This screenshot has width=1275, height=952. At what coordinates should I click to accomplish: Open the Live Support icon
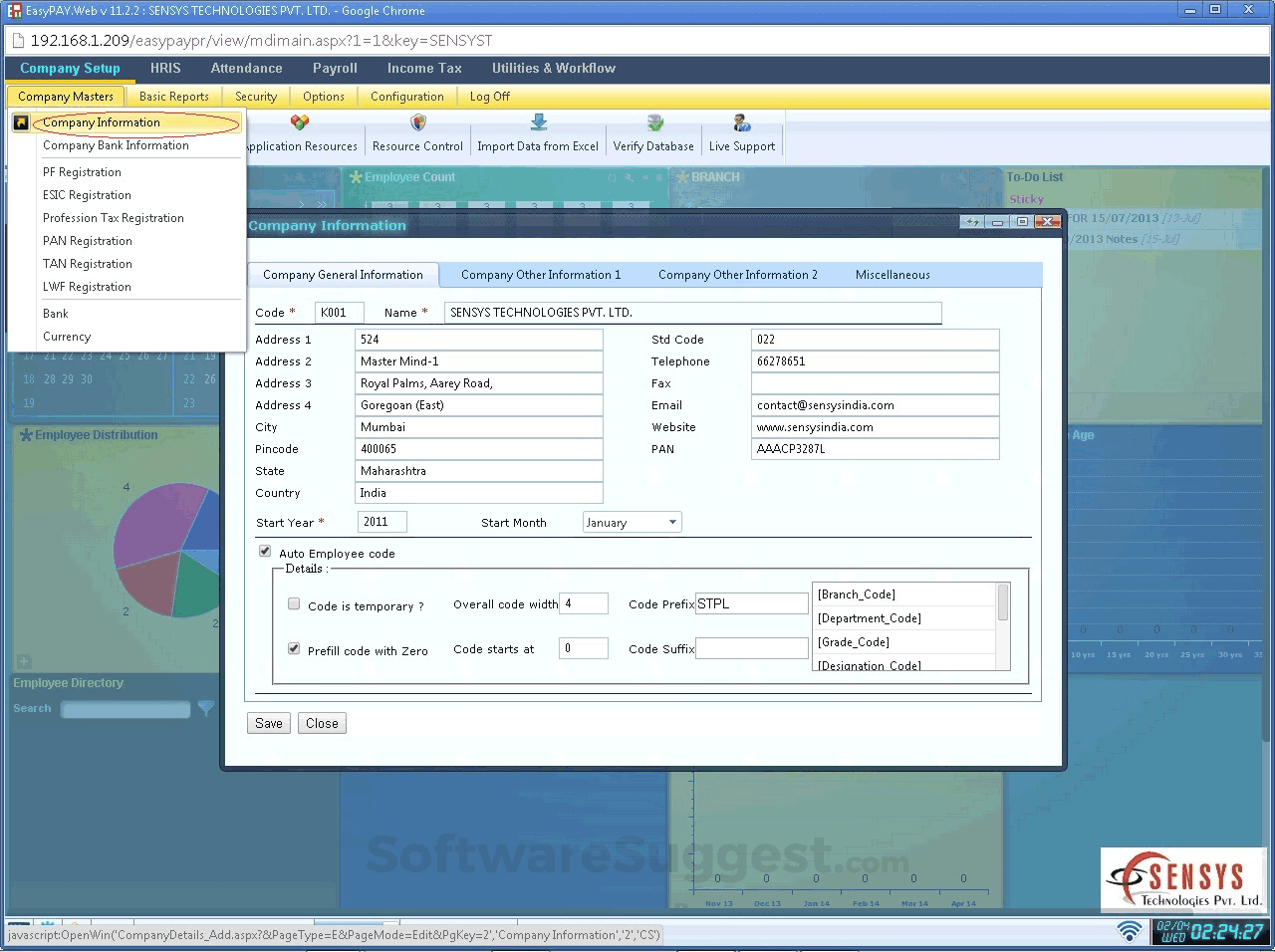pyautogui.click(x=742, y=122)
